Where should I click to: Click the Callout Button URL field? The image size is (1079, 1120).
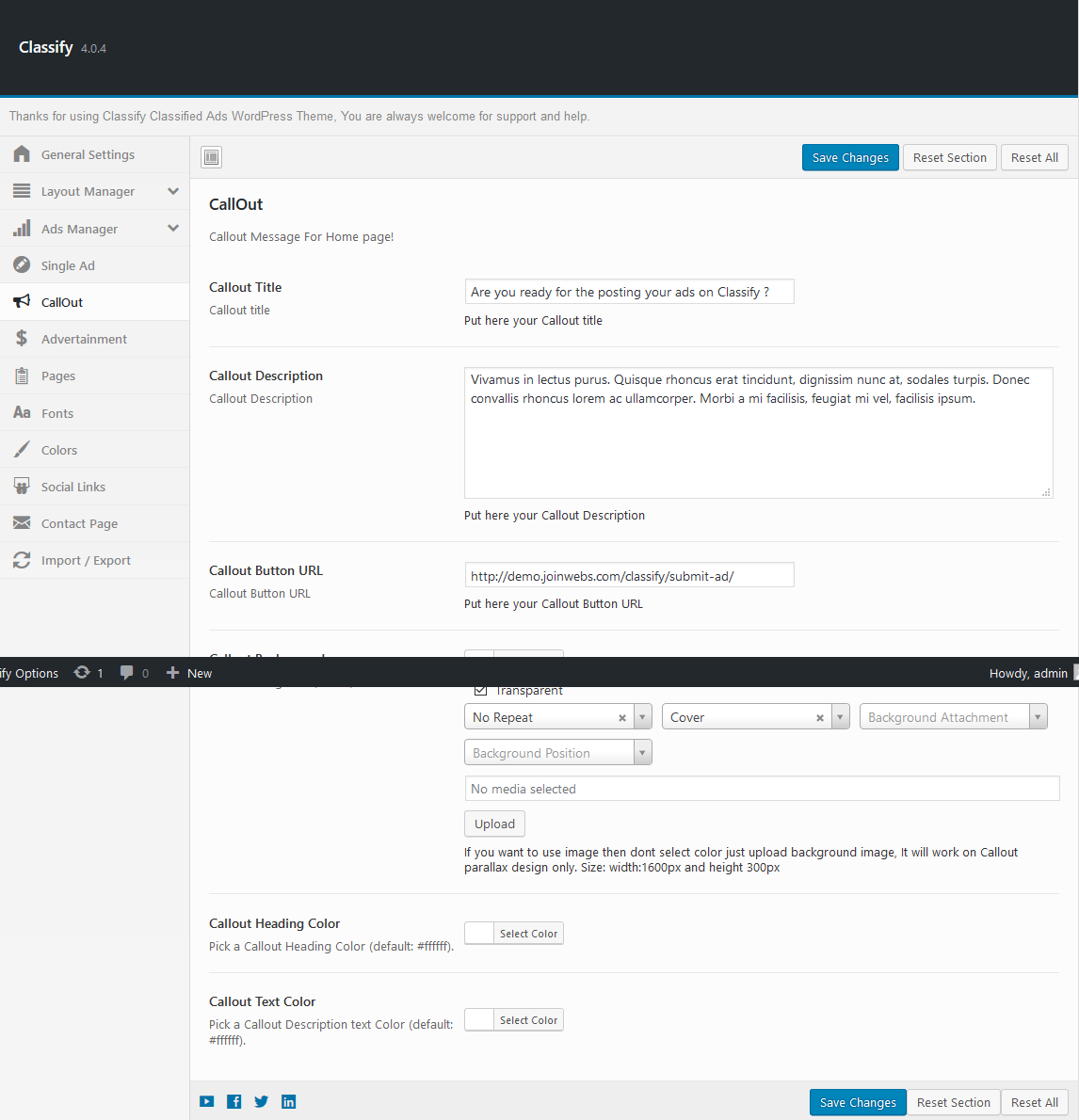[629, 575]
